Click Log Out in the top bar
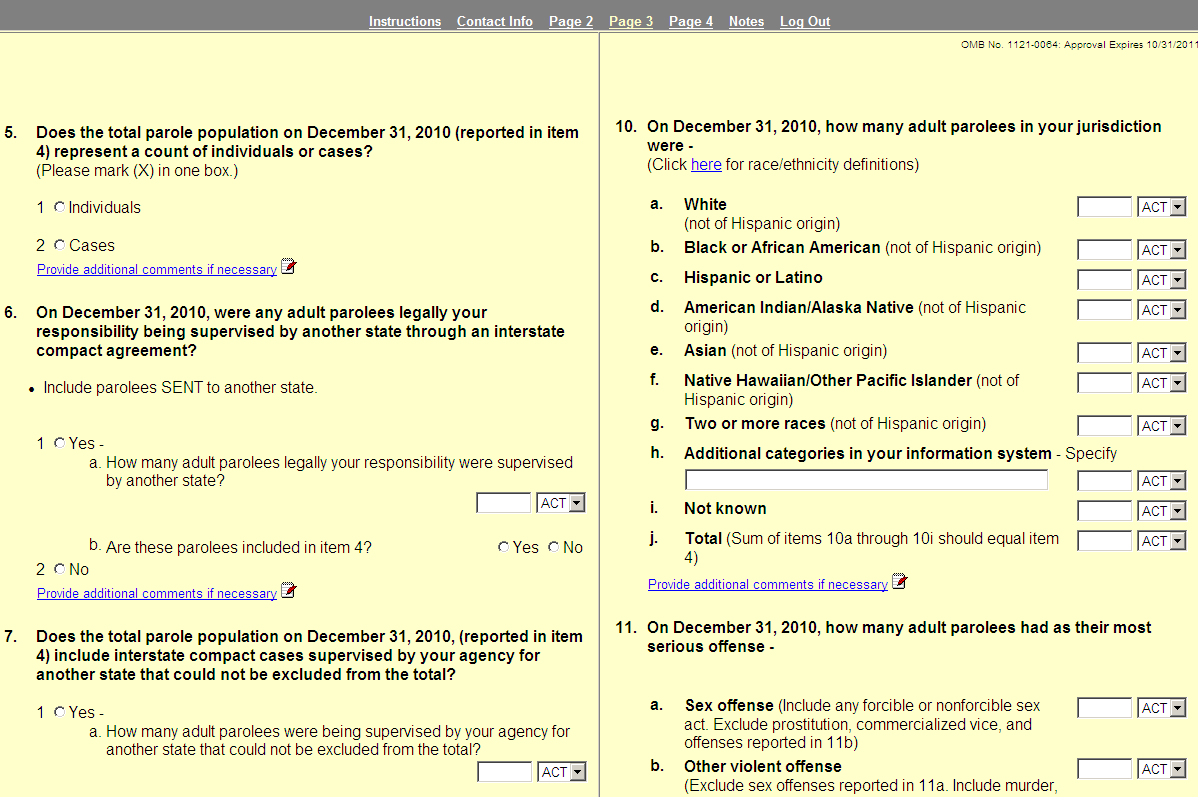1198x797 pixels. point(805,22)
